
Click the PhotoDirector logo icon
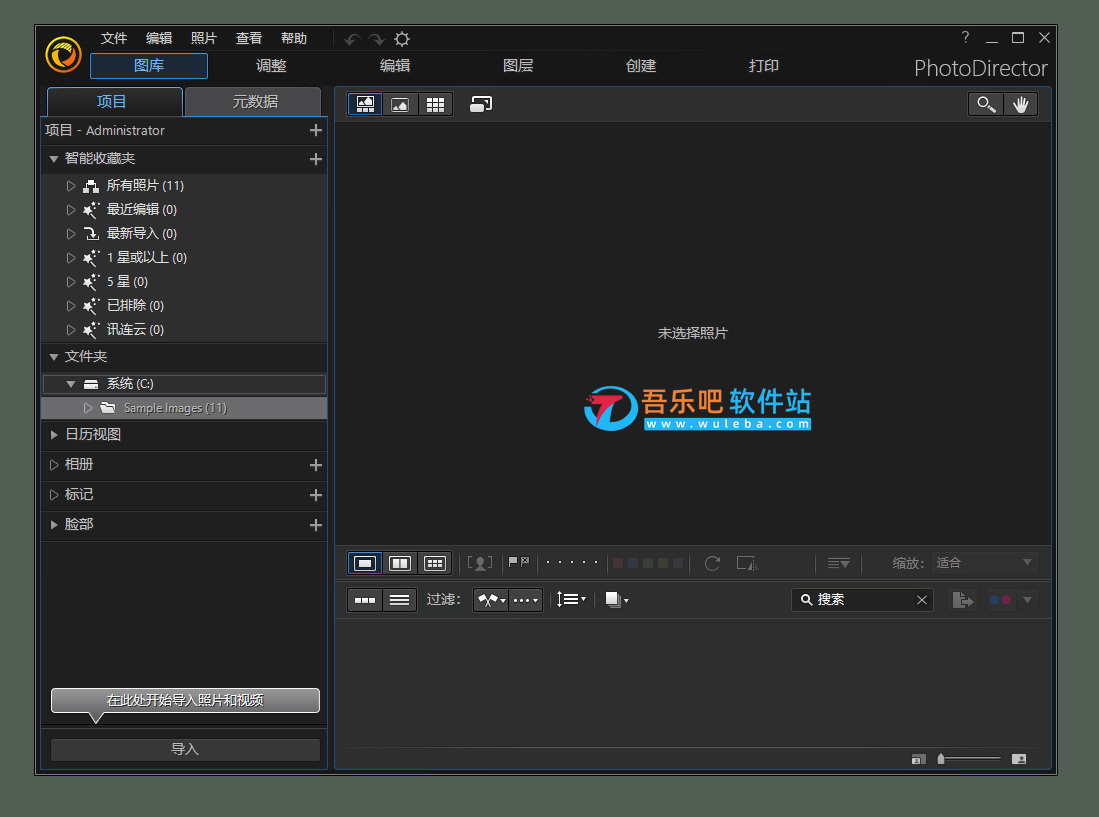point(63,54)
